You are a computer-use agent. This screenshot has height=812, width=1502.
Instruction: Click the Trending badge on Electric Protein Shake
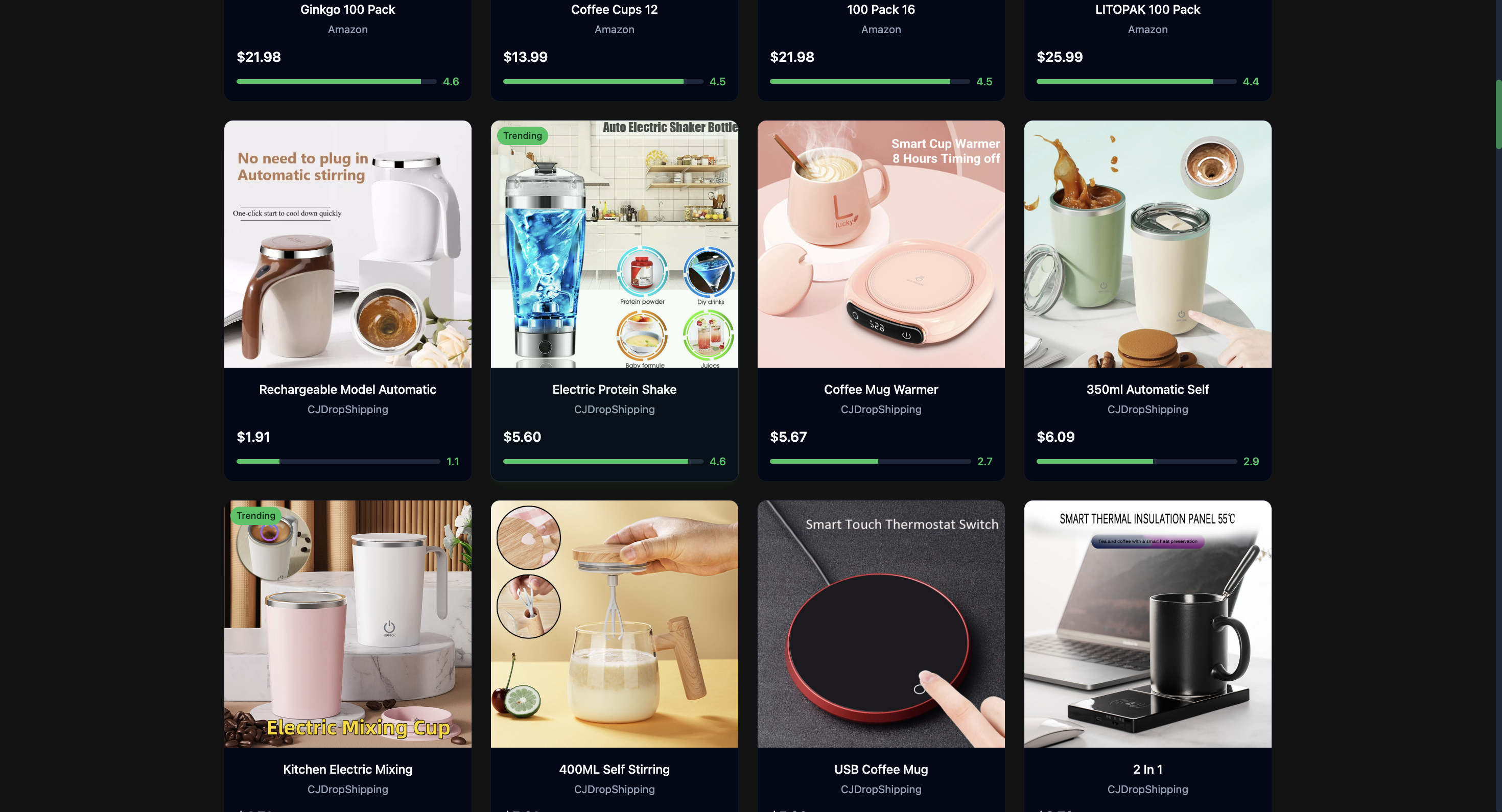click(x=523, y=135)
